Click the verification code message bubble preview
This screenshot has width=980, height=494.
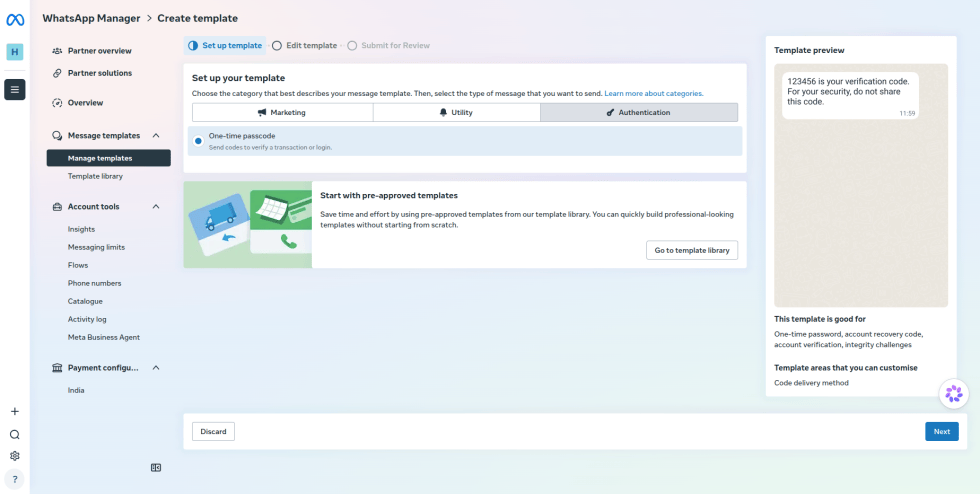coord(850,96)
